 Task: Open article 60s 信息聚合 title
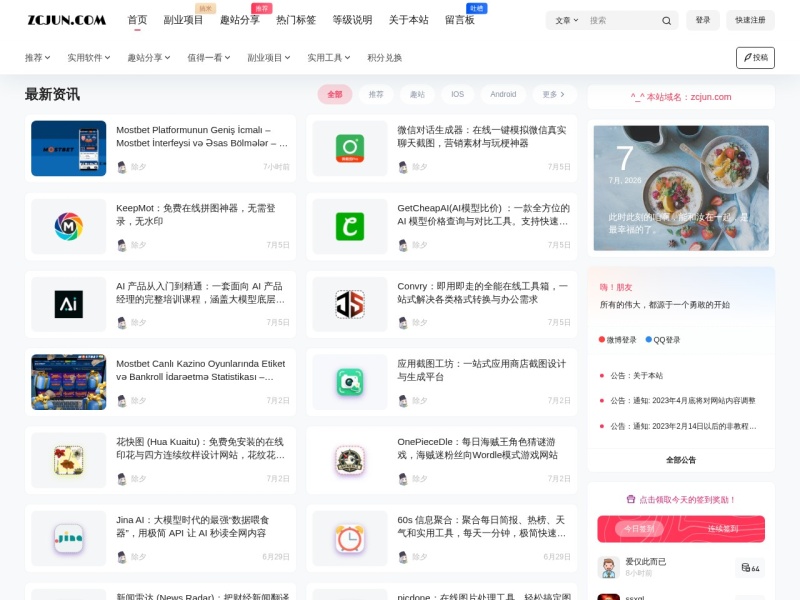coord(481,527)
